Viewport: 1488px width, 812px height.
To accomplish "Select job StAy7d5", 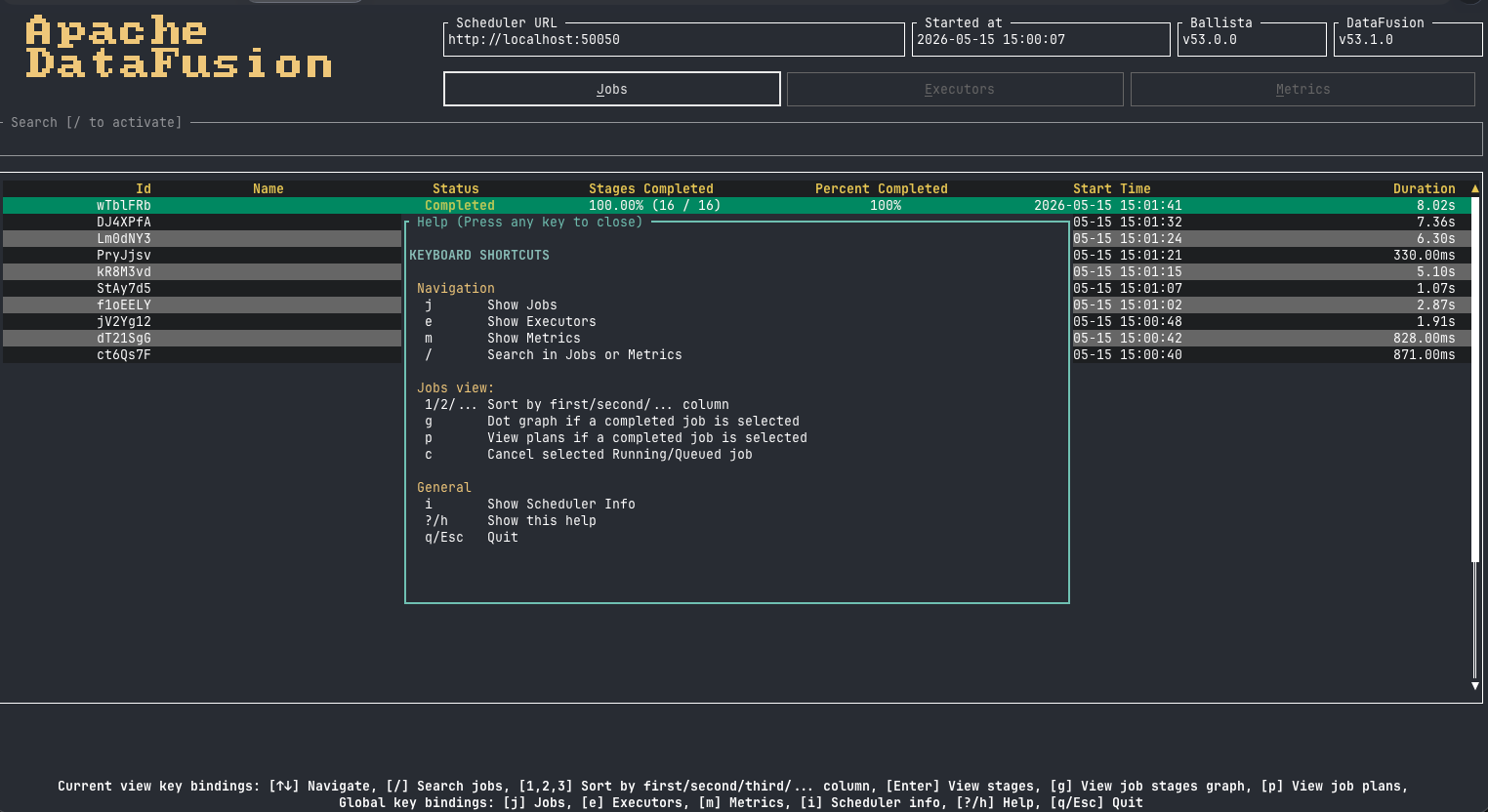I will (x=124, y=288).
